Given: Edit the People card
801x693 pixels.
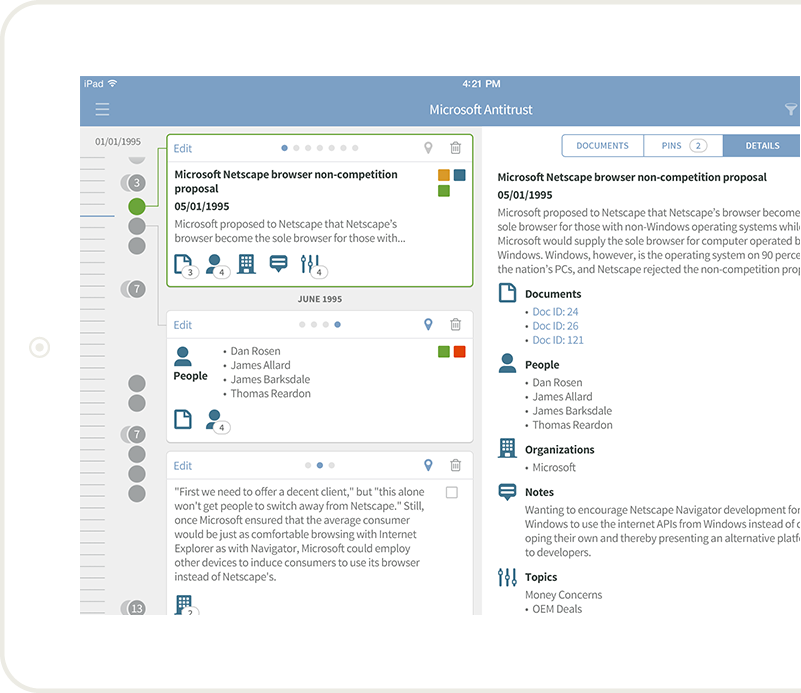Looking at the screenshot, I should 182,325.
